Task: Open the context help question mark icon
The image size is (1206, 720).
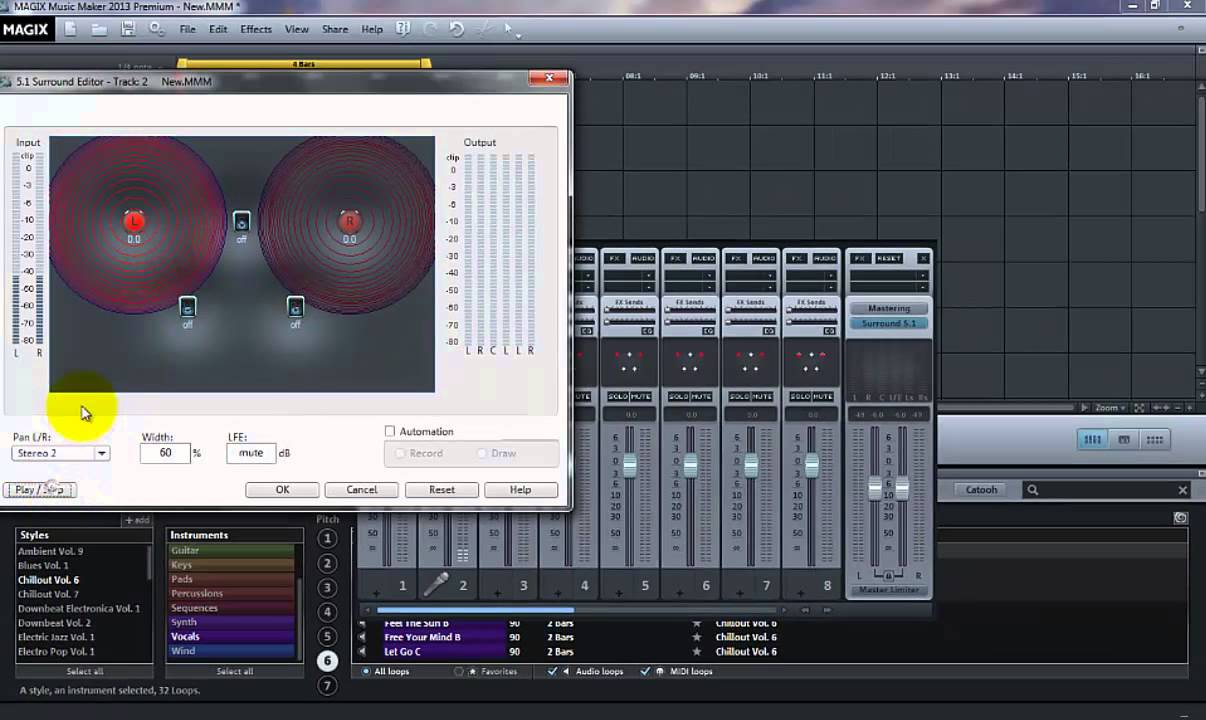Action: [x=402, y=29]
